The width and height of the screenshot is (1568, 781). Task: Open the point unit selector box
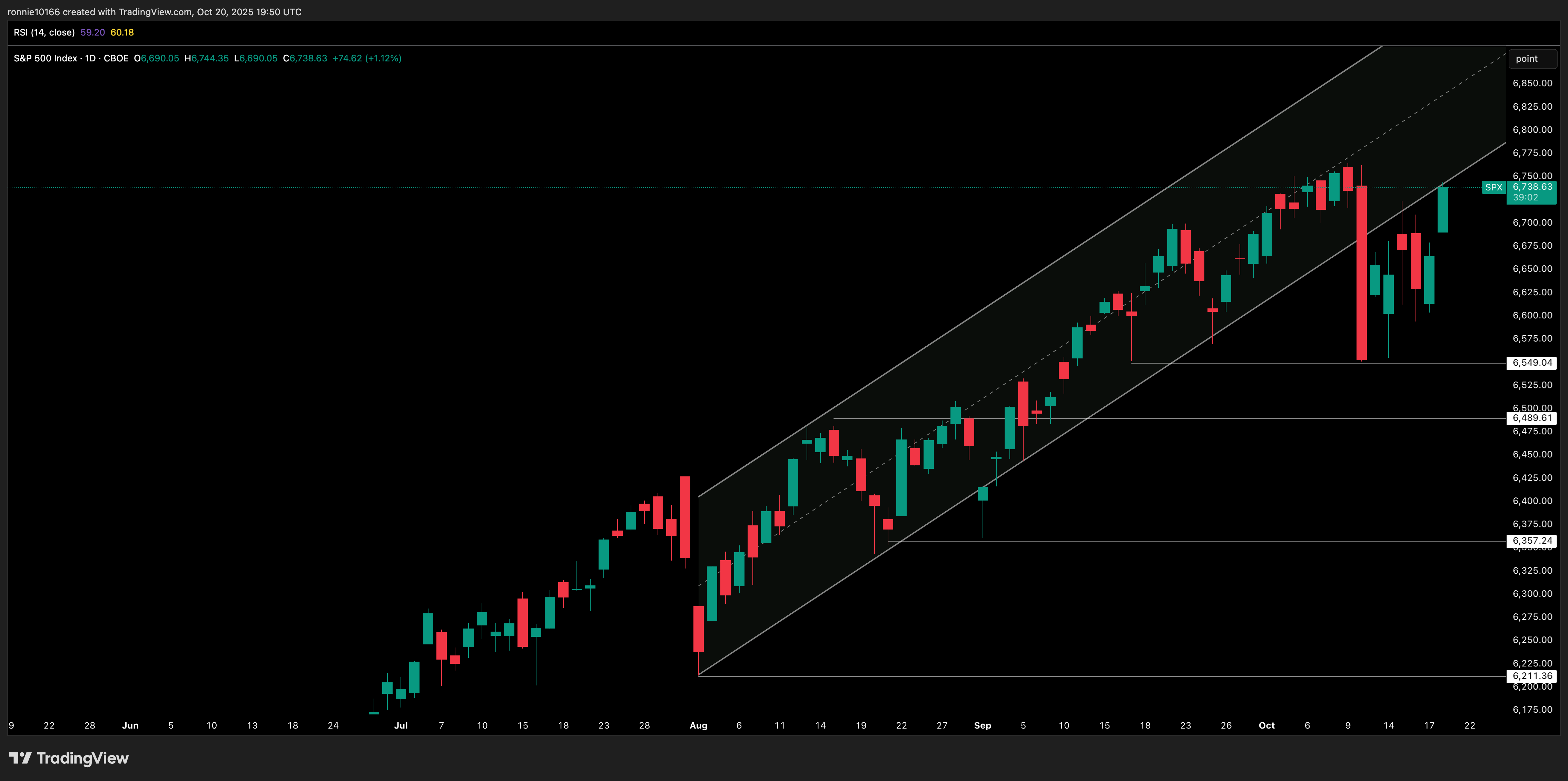coord(1532,59)
